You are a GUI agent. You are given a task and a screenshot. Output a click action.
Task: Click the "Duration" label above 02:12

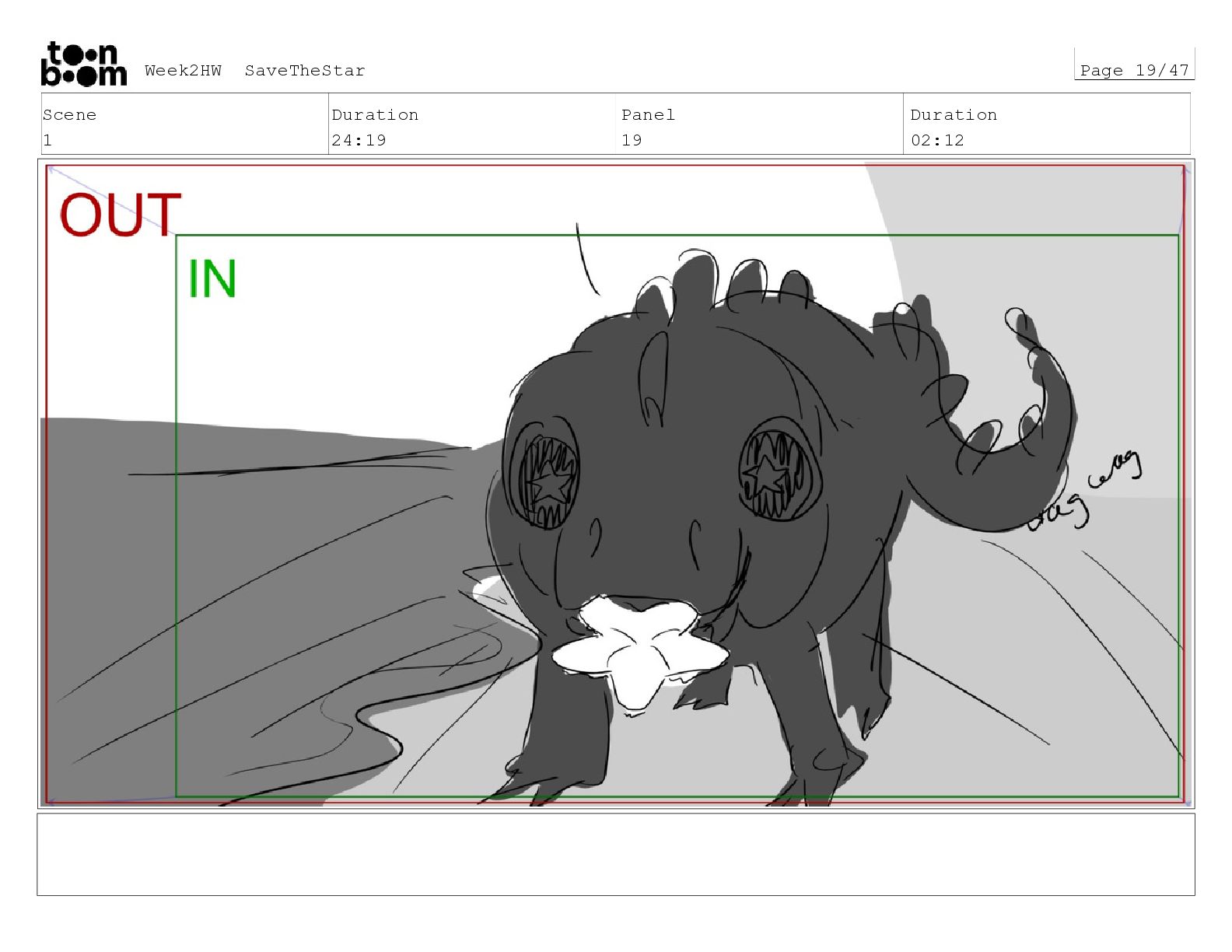point(954,115)
